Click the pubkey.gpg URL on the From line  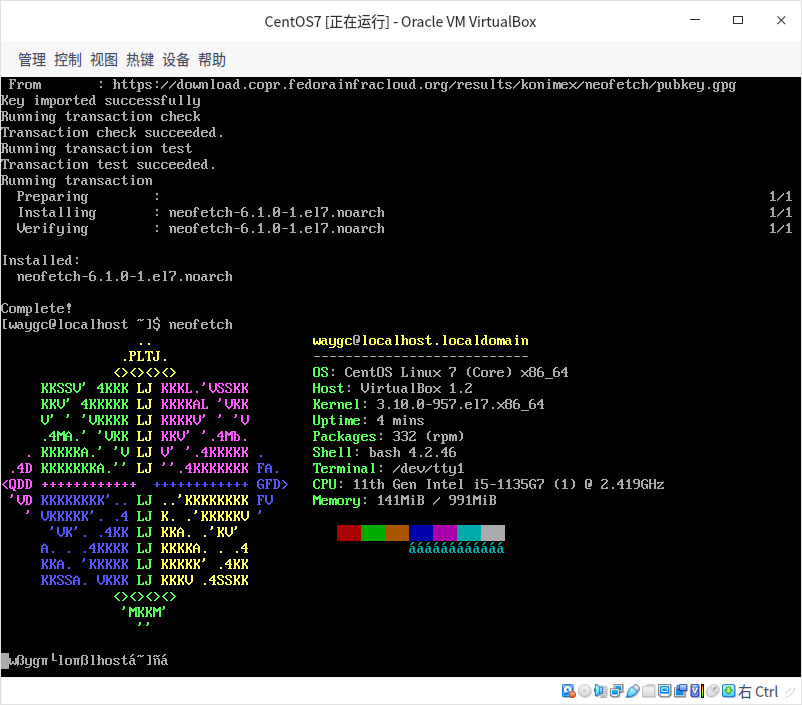(x=424, y=84)
